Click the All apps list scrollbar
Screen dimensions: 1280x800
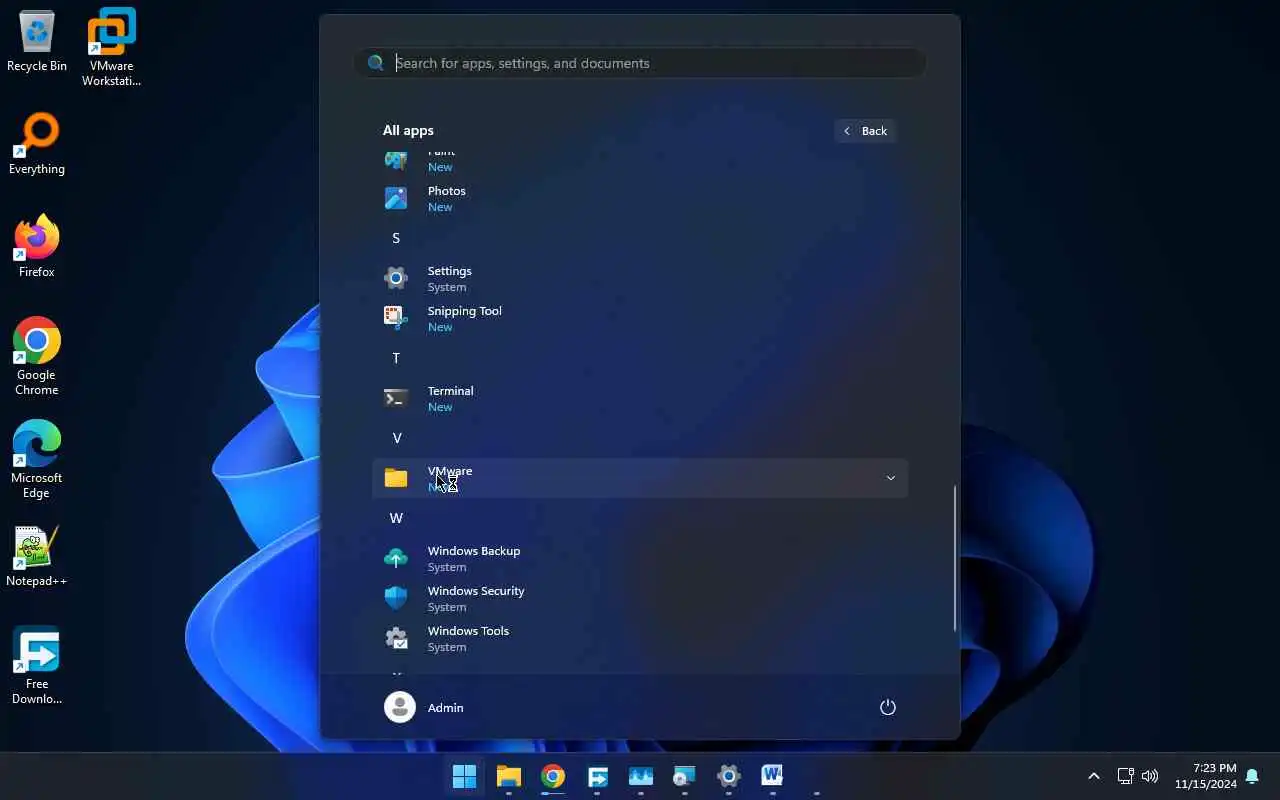coord(955,558)
